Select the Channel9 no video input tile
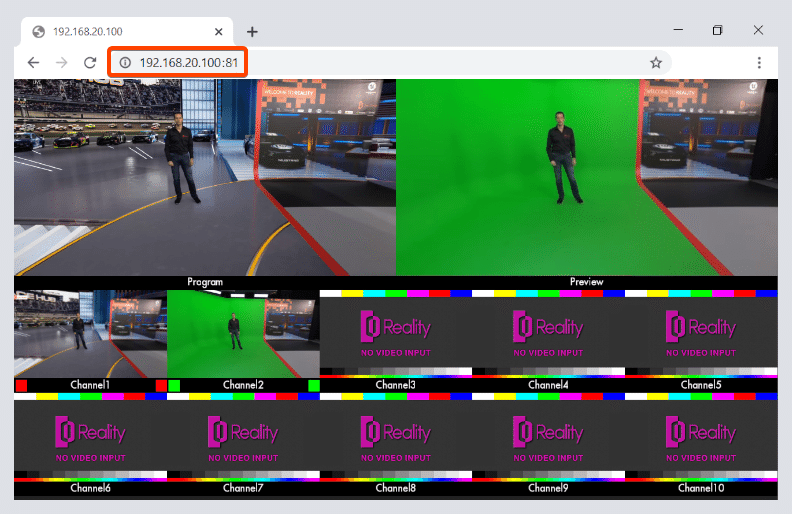 [x=549, y=438]
